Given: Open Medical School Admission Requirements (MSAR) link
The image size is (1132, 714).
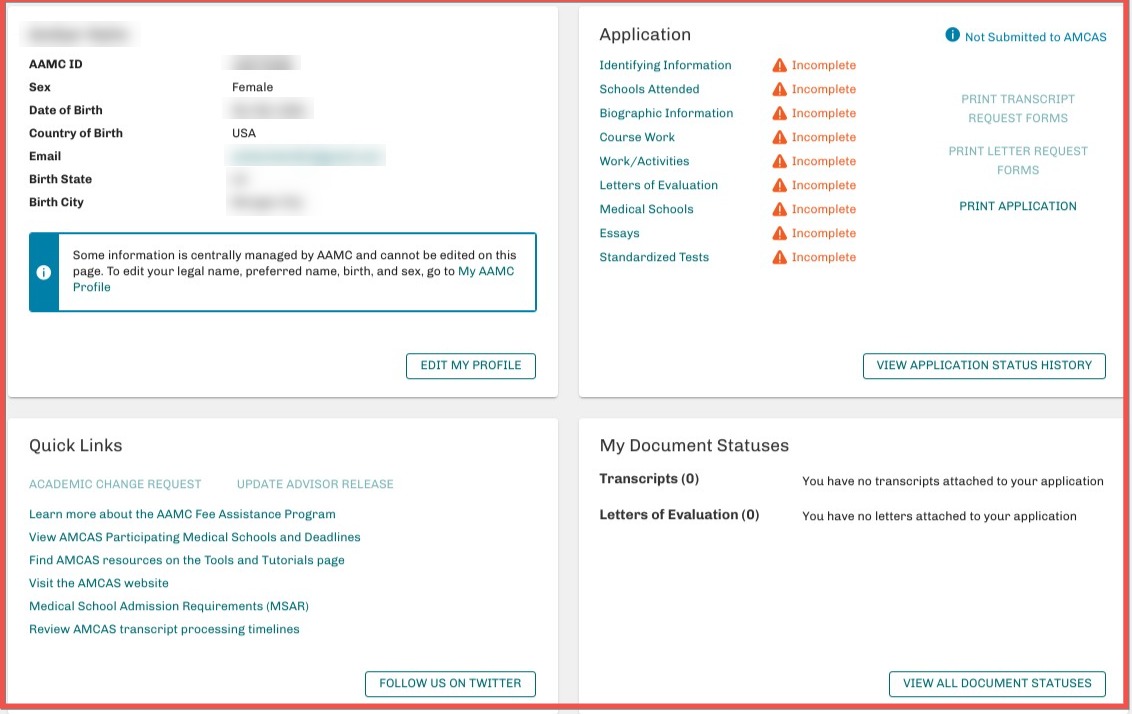Looking at the screenshot, I should tap(168, 606).
